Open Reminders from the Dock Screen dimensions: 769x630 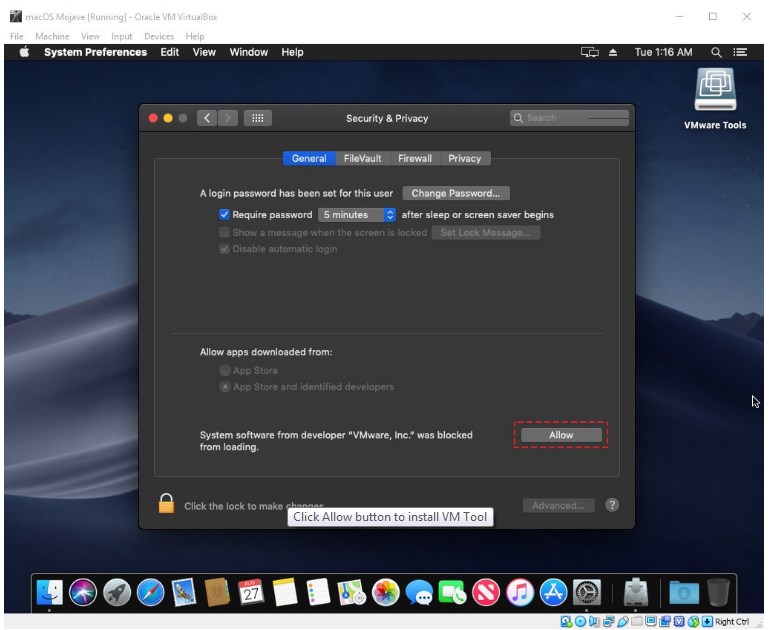click(318, 592)
